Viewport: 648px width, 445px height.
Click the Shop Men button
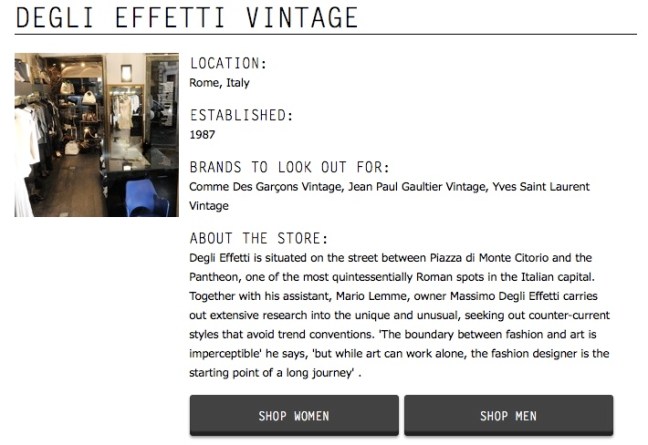coord(508,416)
